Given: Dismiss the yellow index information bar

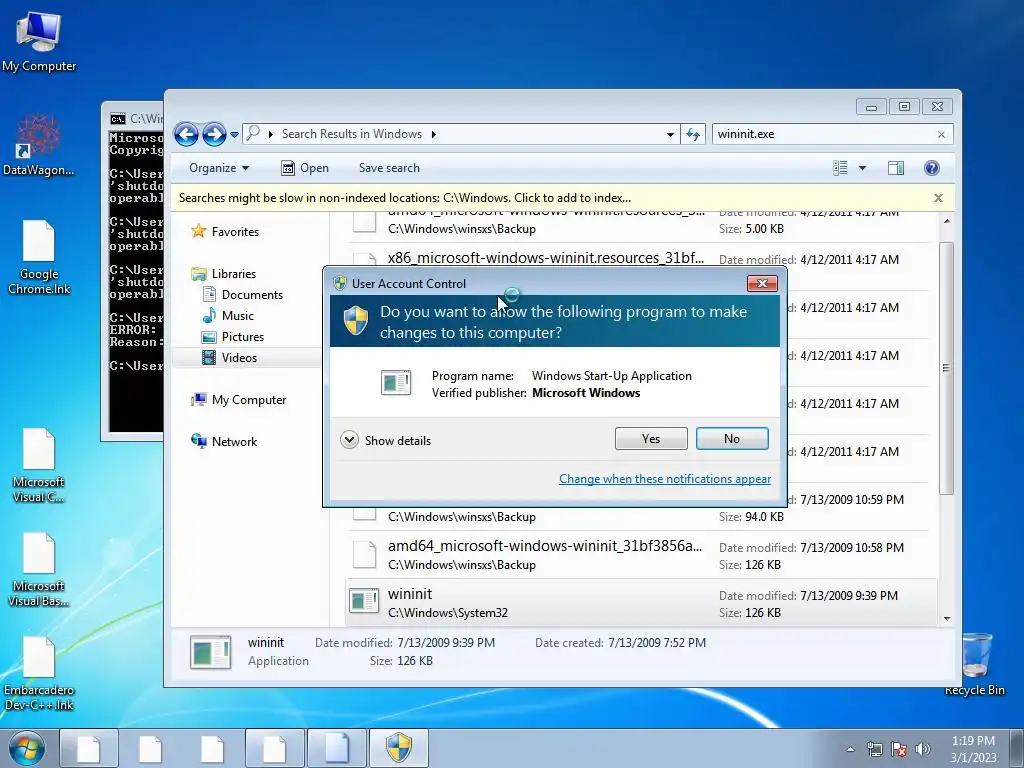Looking at the screenshot, I should pos(938,198).
